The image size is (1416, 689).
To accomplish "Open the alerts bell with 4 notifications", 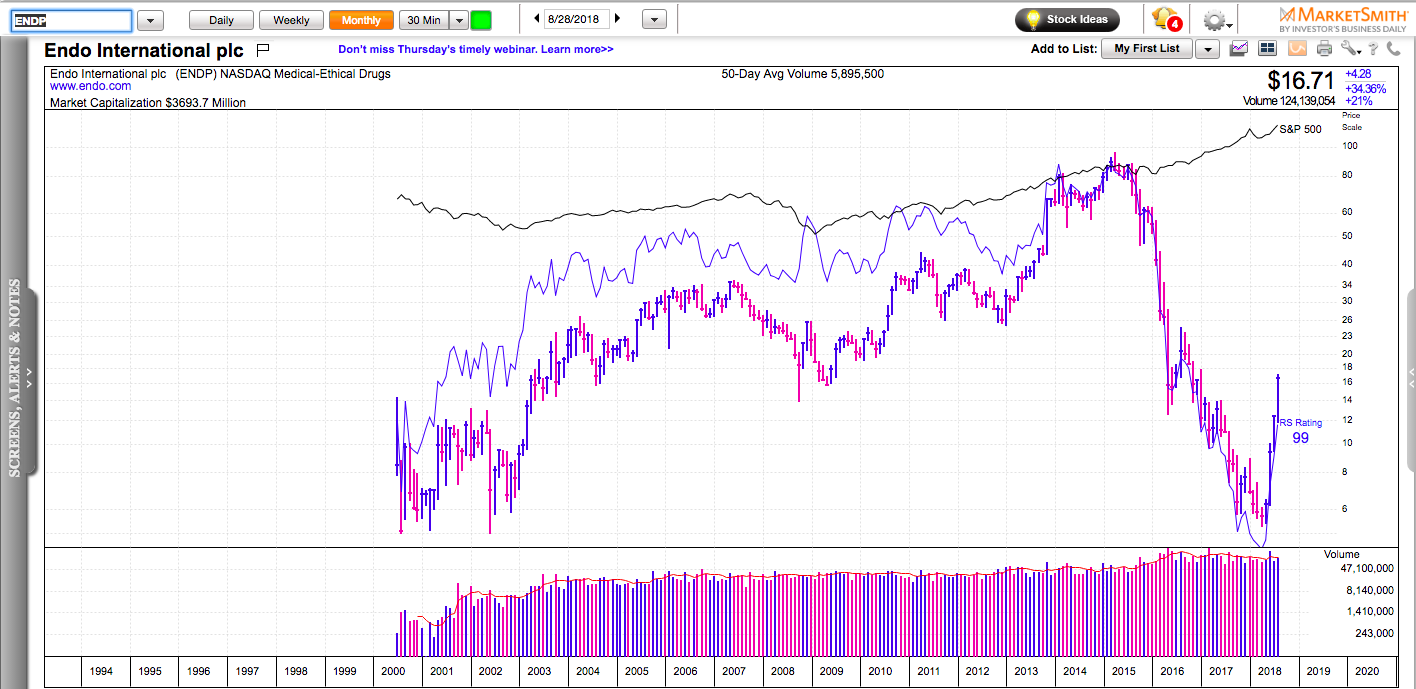I will [1166, 19].
